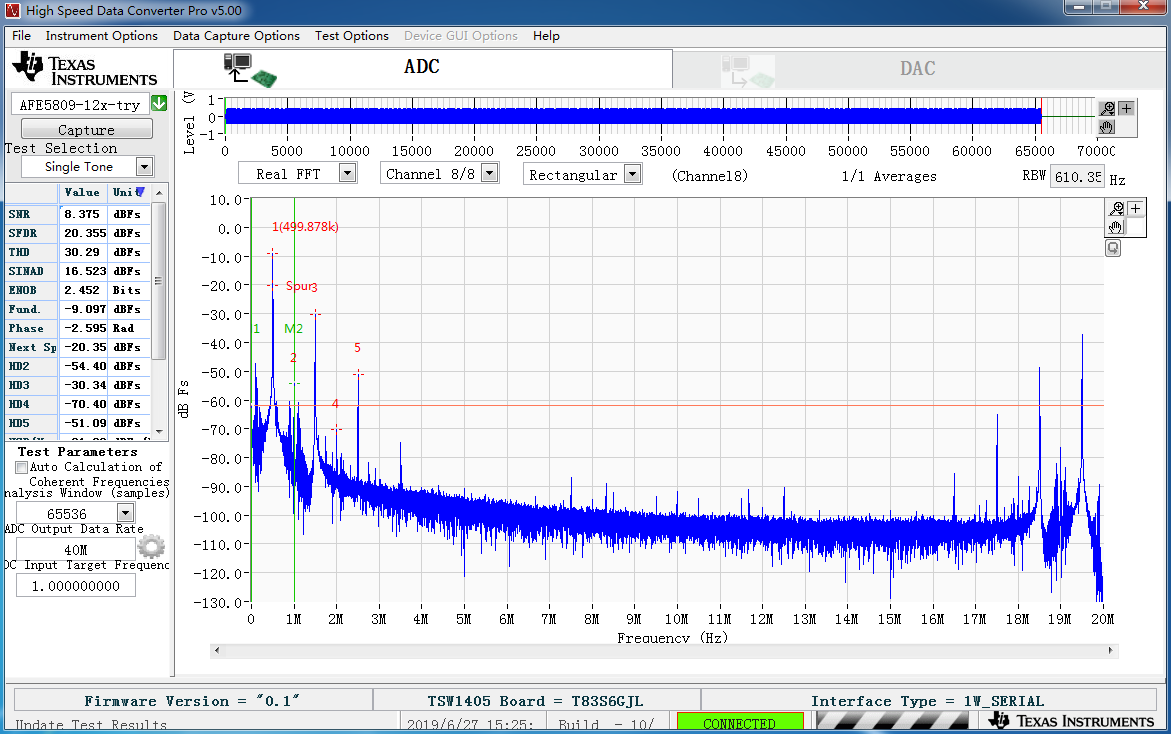Select pan hand tool on level graph
This screenshot has width=1171, height=734.
[1108, 127]
